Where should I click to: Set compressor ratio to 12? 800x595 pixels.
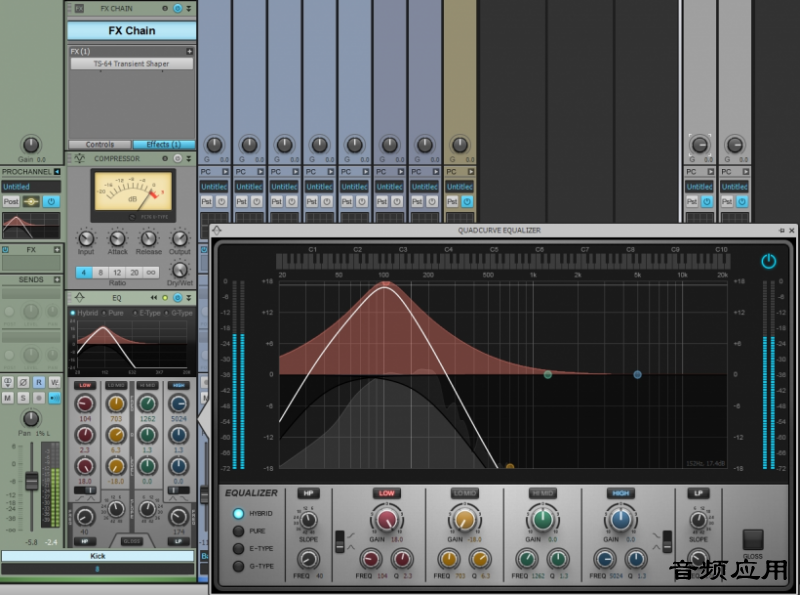click(117, 272)
